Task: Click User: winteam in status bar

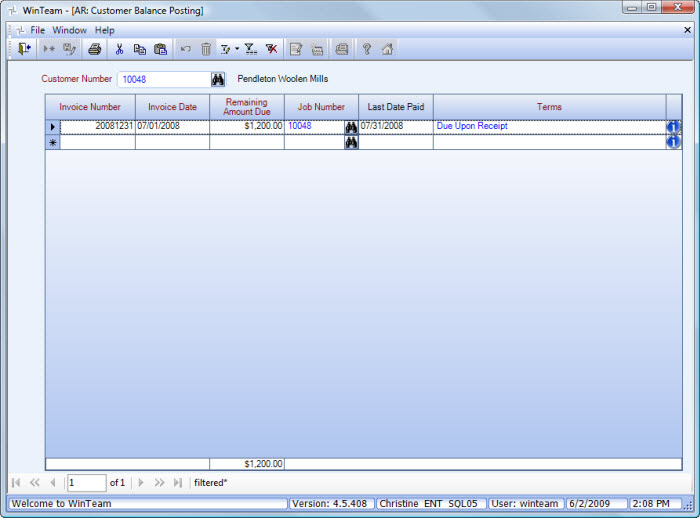Action: pos(525,504)
